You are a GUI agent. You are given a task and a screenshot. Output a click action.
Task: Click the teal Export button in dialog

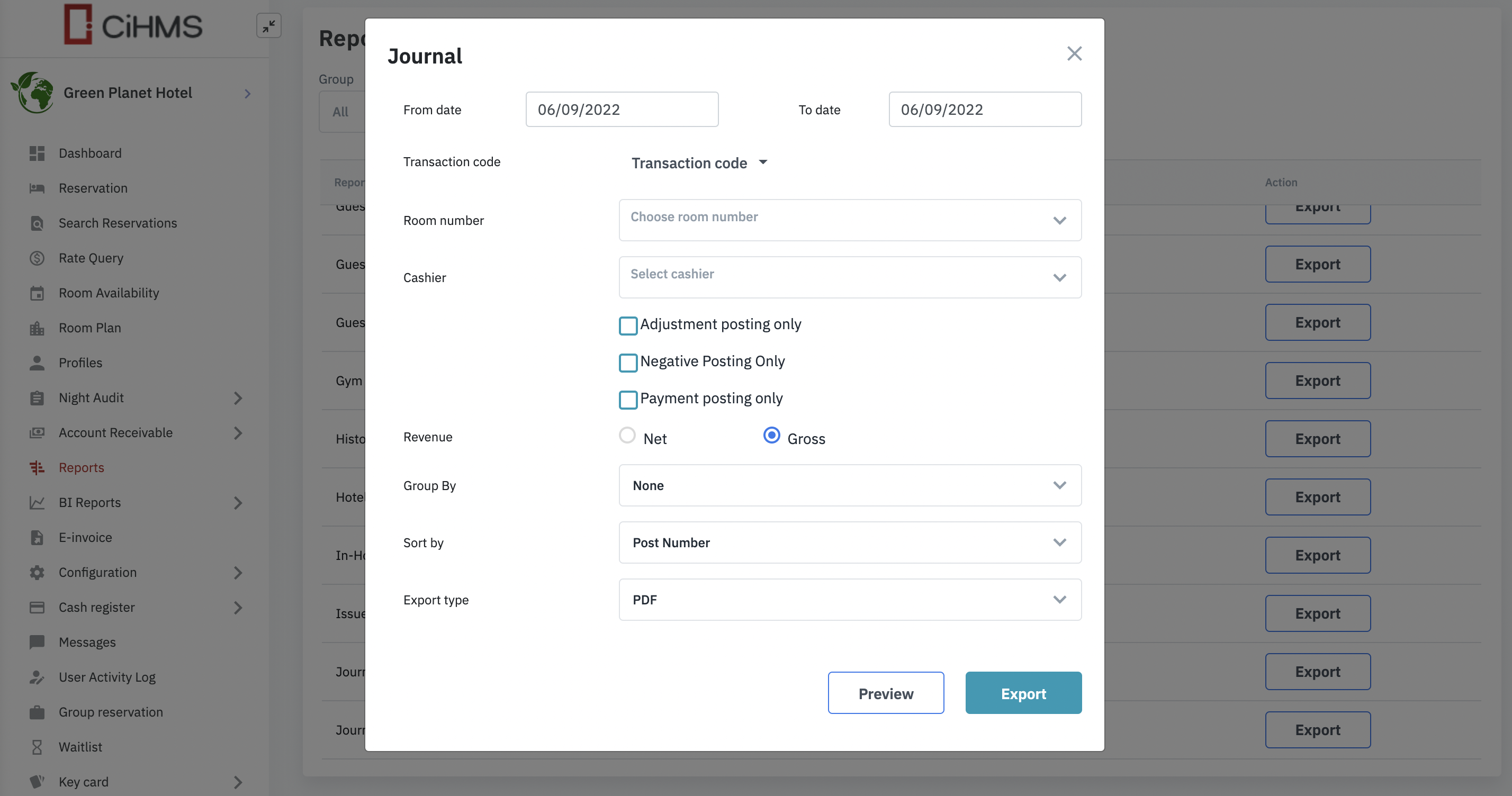pos(1023,693)
